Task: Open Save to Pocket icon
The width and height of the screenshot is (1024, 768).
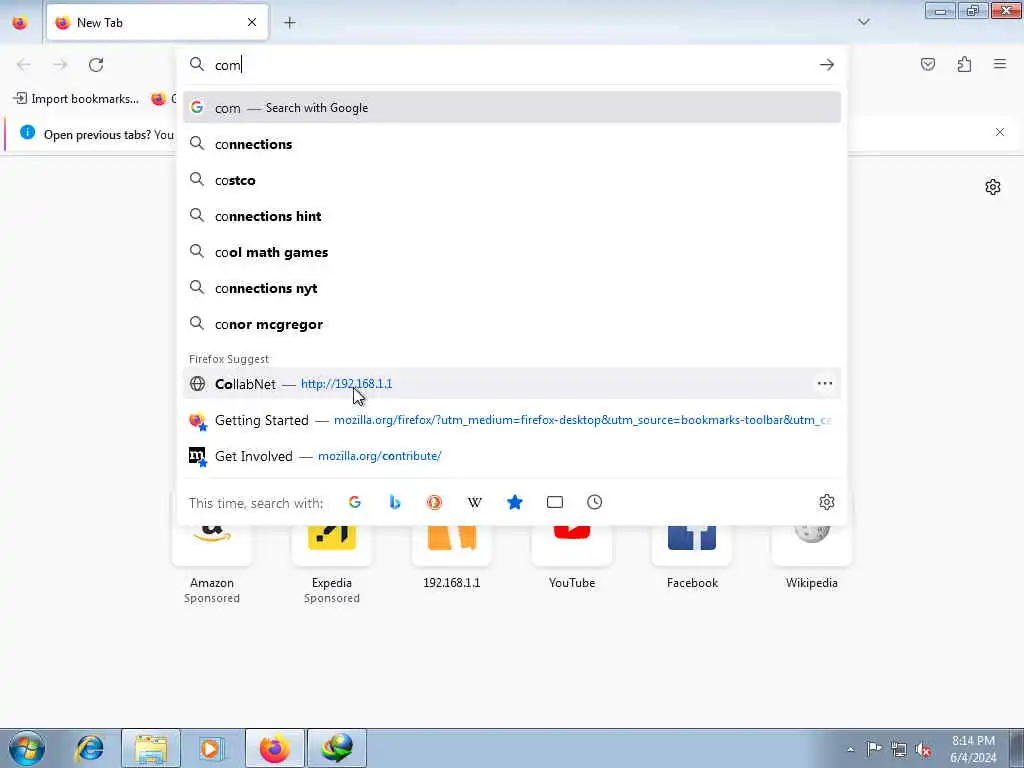Action: click(x=927, y=64)
